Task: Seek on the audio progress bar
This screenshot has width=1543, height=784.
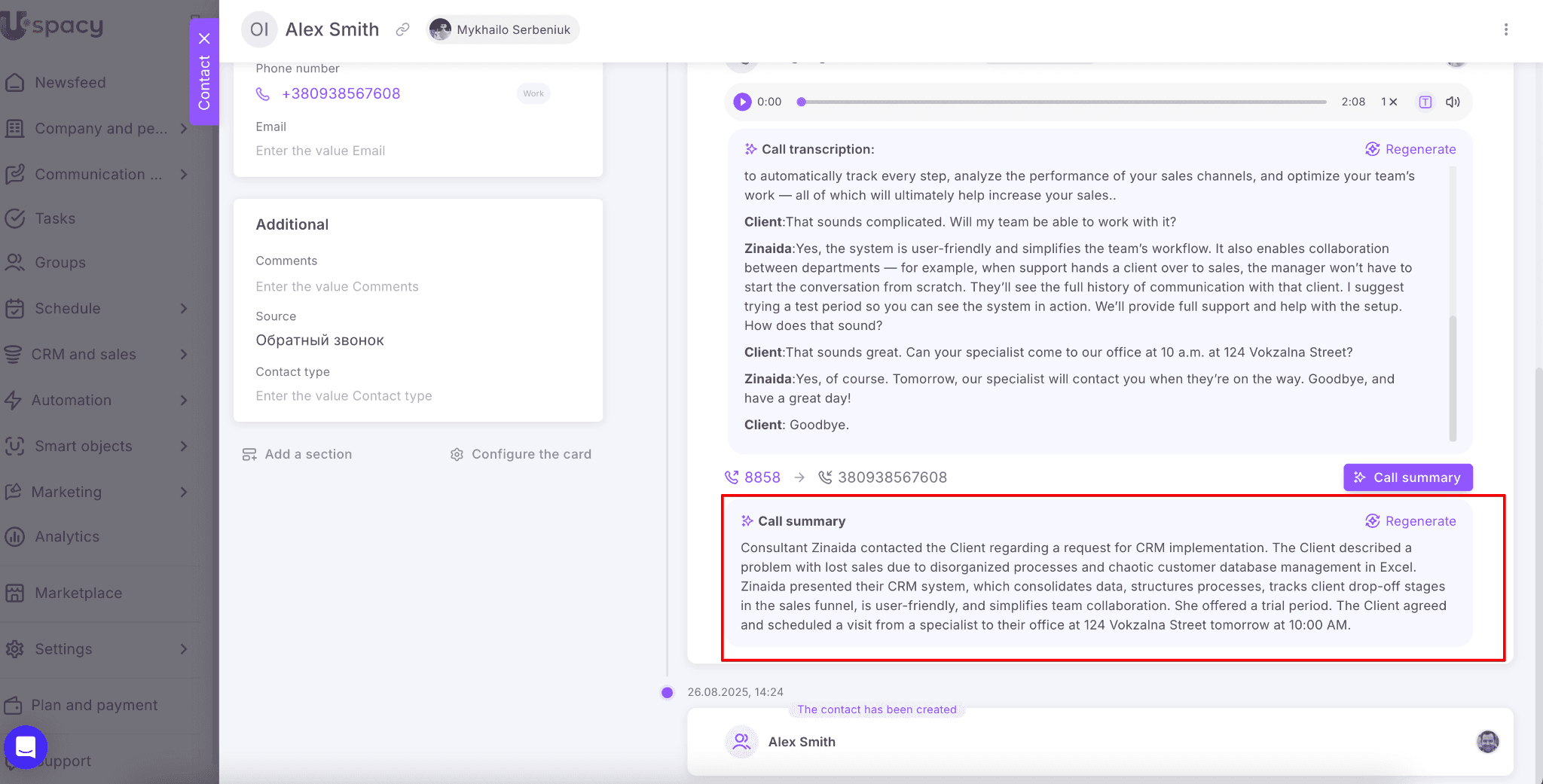Action: coord(1062,102)
